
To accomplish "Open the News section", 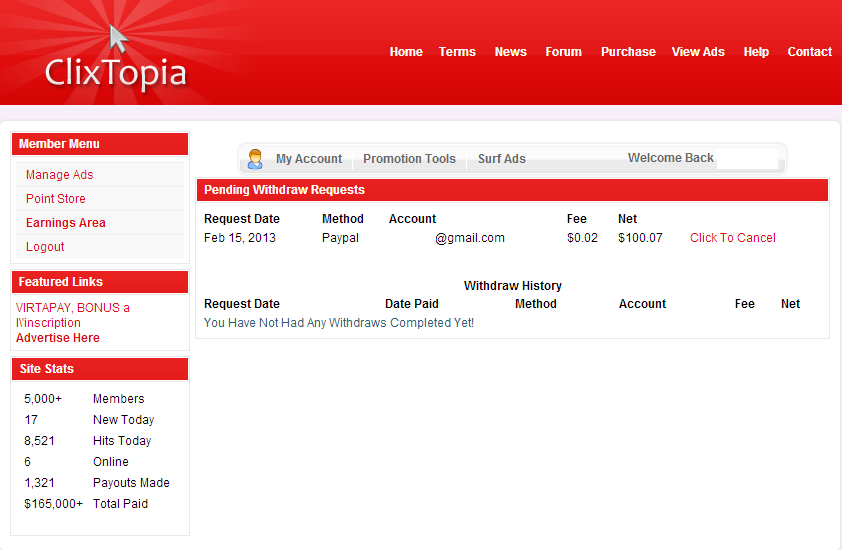I will point(510,52).
